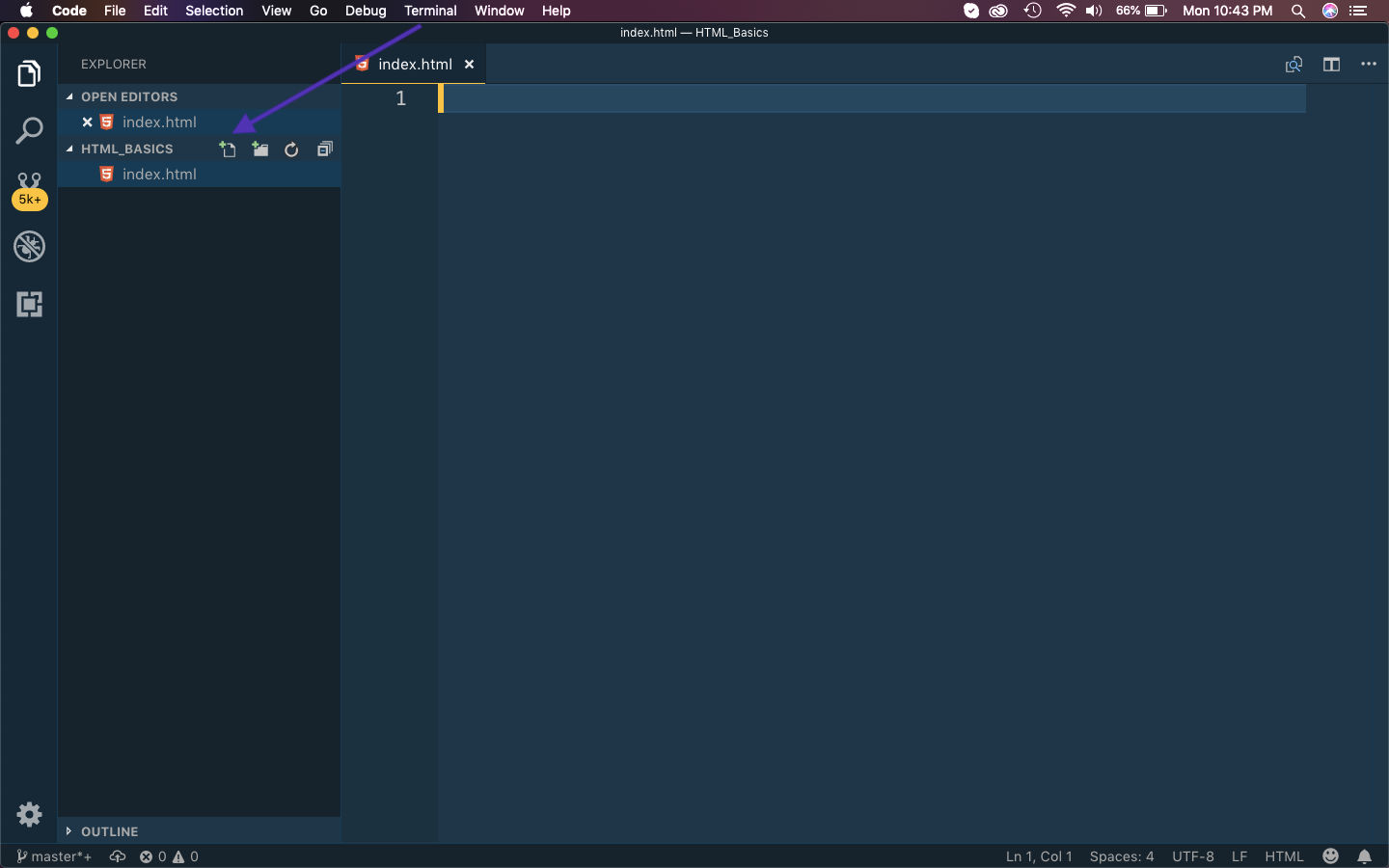Viewport: 1389px width, 868px height.
Task: Open the Explorer view in activity bar
Action: tap(29, 73)
